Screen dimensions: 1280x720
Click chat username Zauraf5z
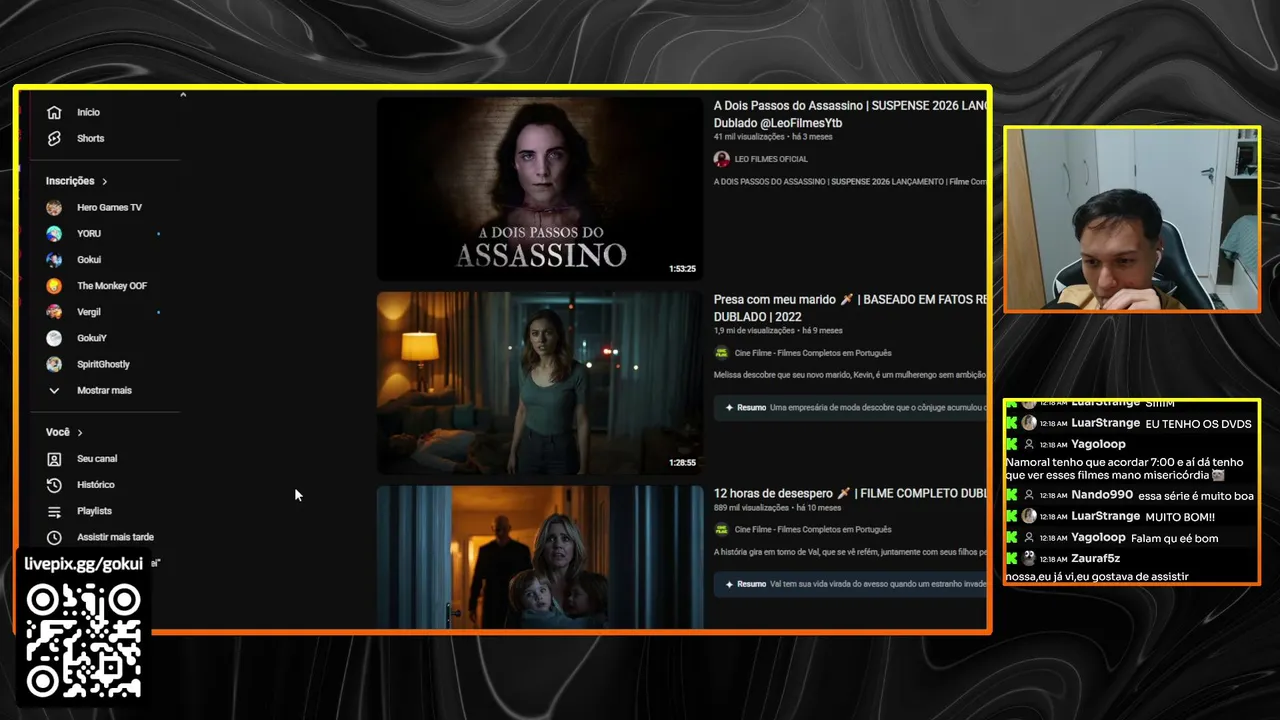(1096, 558)
